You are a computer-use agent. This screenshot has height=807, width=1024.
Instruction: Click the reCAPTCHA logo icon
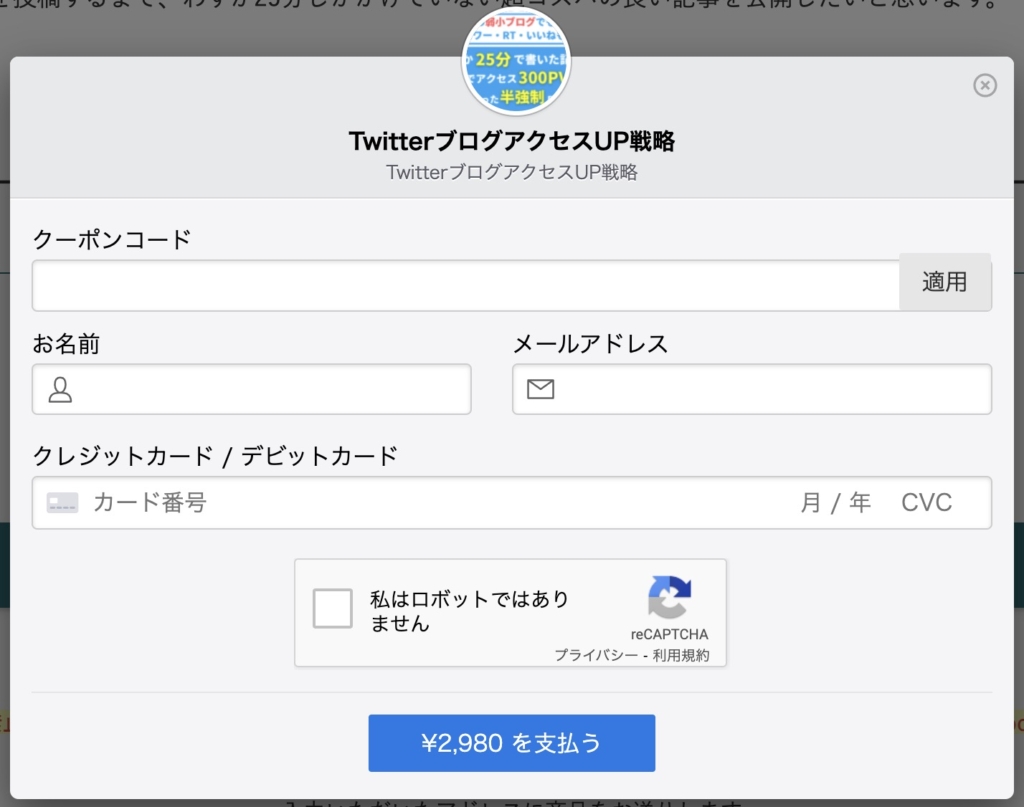pyautogui.click(x=669, y=597)
